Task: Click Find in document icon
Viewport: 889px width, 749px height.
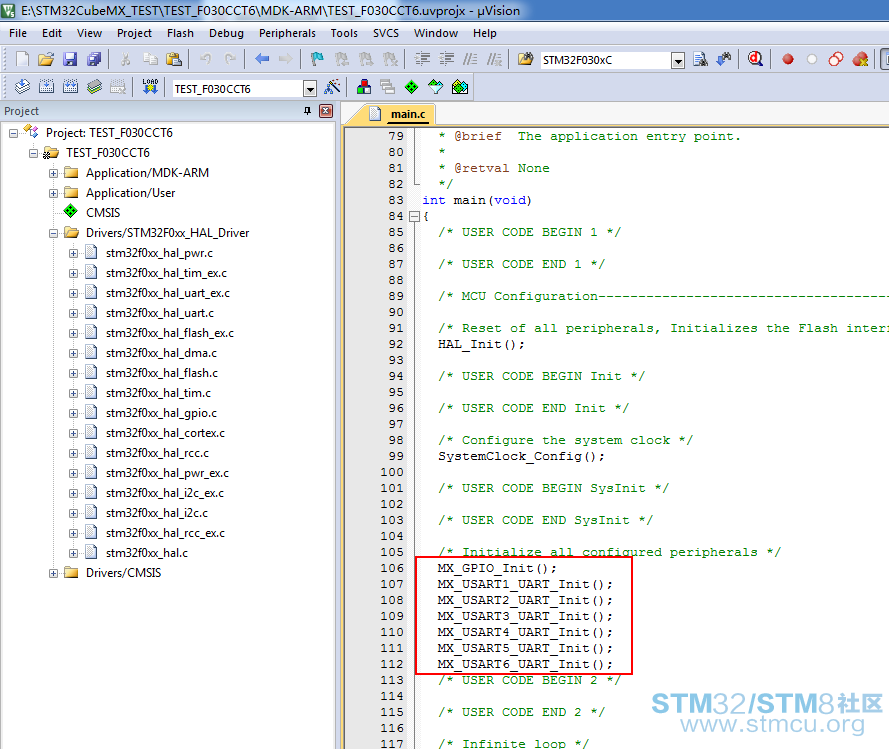Action: point(701,59)
